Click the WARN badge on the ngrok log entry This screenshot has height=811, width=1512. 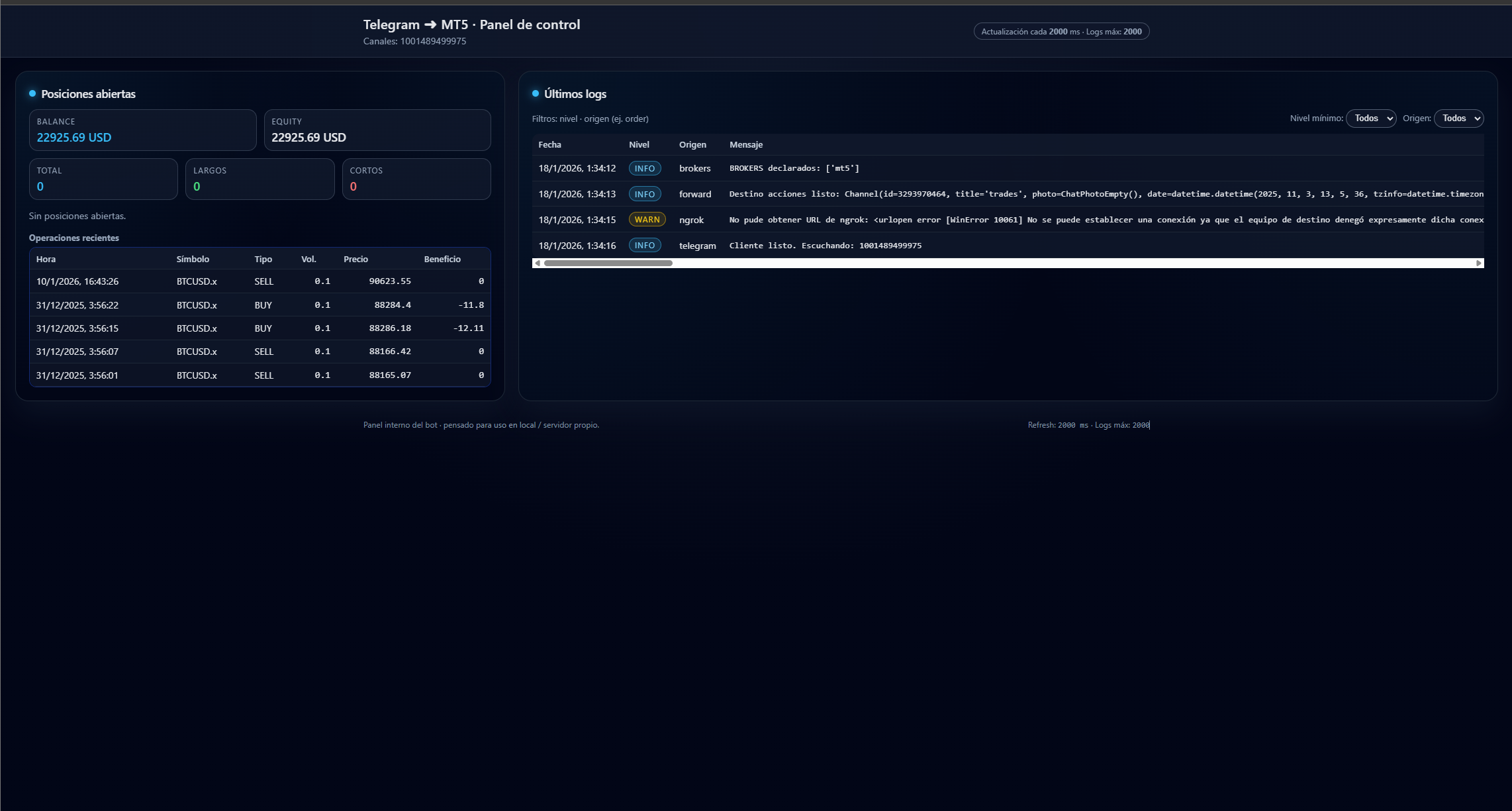(647, 219)
